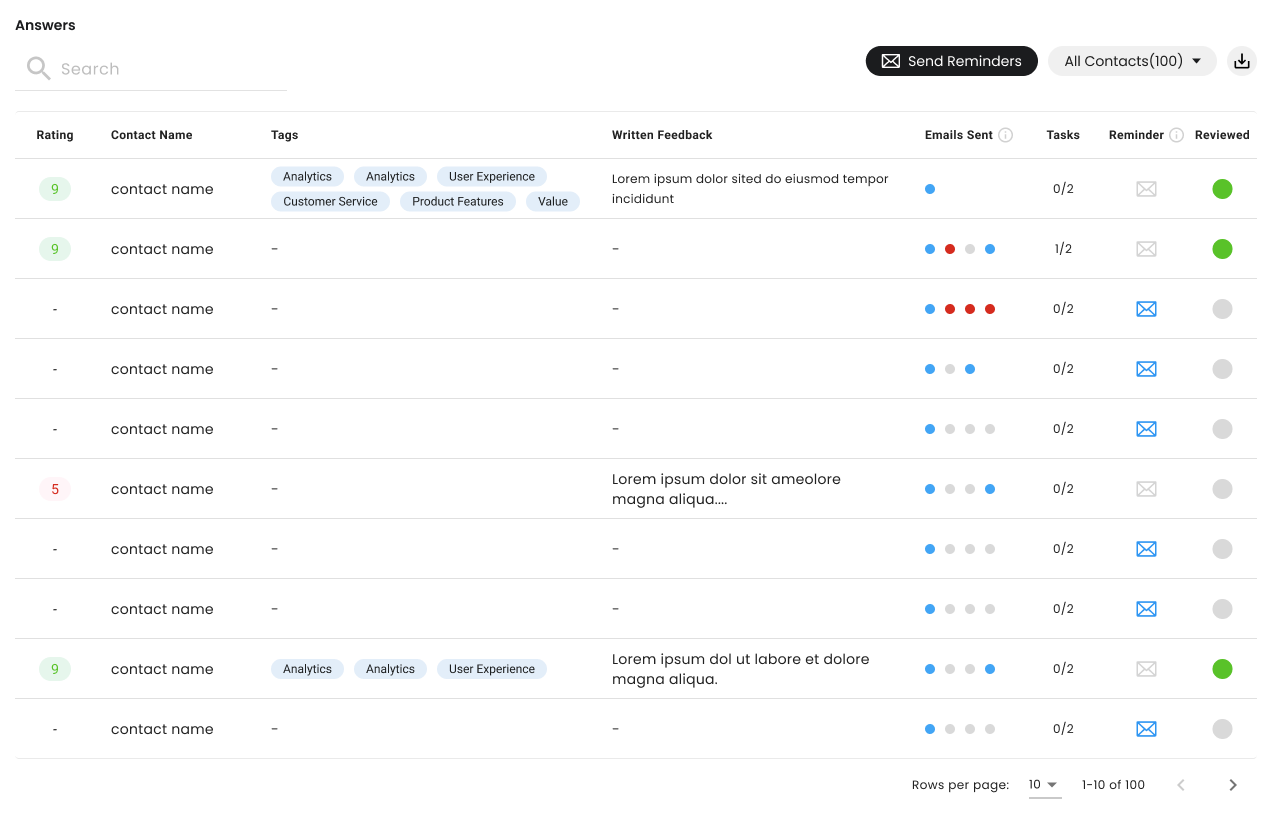Click the reminder envelope in the Customer Service tags row
This screenshot has height=826, width=1272.
coord(1146,189)
